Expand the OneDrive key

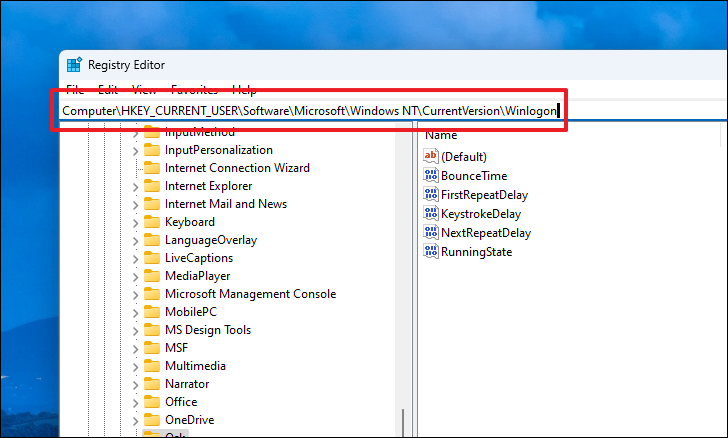[x=135, y=421]
